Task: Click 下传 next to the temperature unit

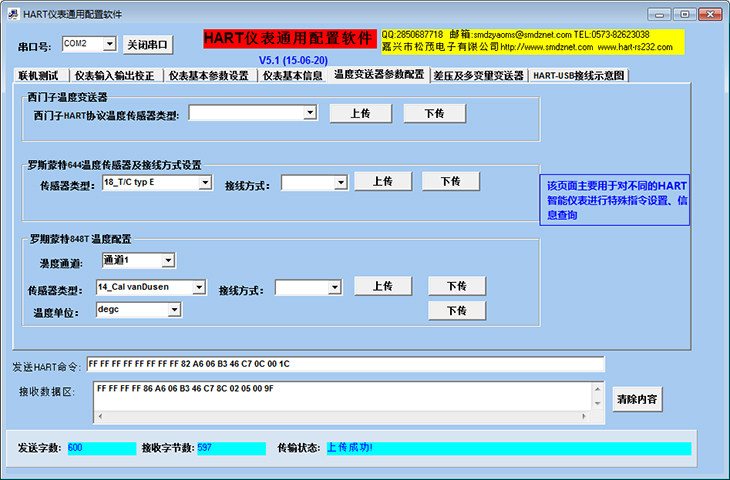Action: click(x=457, y=311)
